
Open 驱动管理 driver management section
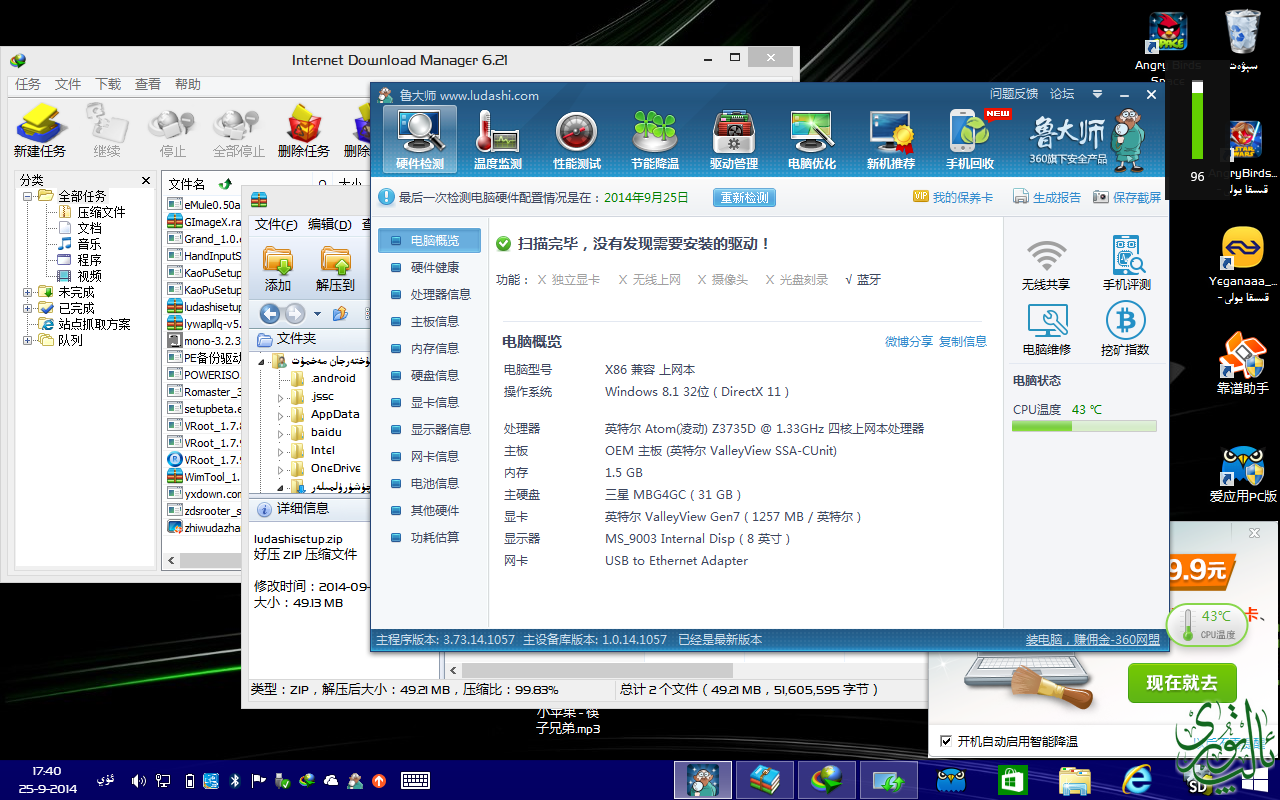point(734,140)
